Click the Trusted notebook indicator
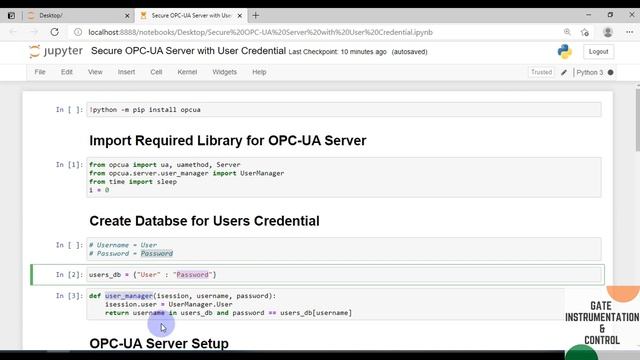This screenshot has width=640, height=360. (541, 72)
